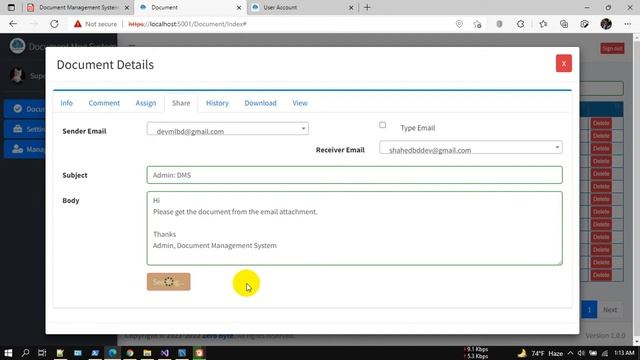Click the Not secure warning indicator
Viewport: 640px width, 360px height.
point(96,24)
